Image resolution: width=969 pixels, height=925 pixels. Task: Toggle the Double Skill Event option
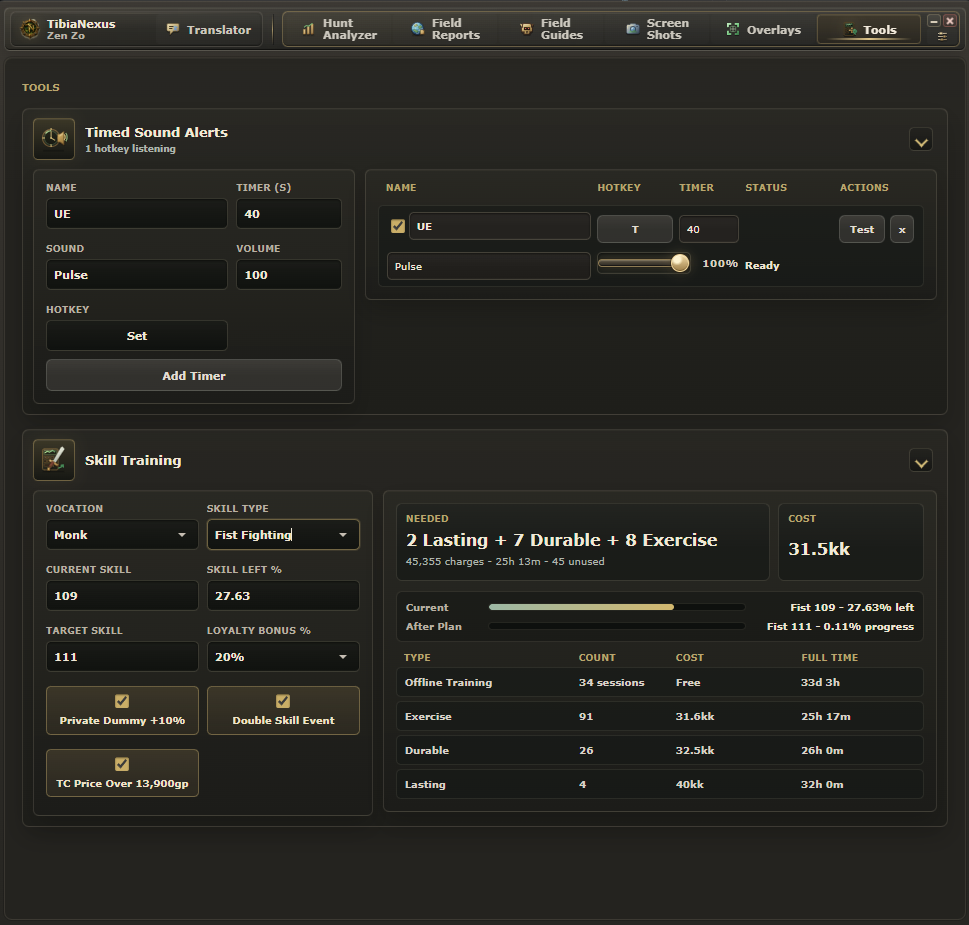pyautogui.click(x=283, y=710)
